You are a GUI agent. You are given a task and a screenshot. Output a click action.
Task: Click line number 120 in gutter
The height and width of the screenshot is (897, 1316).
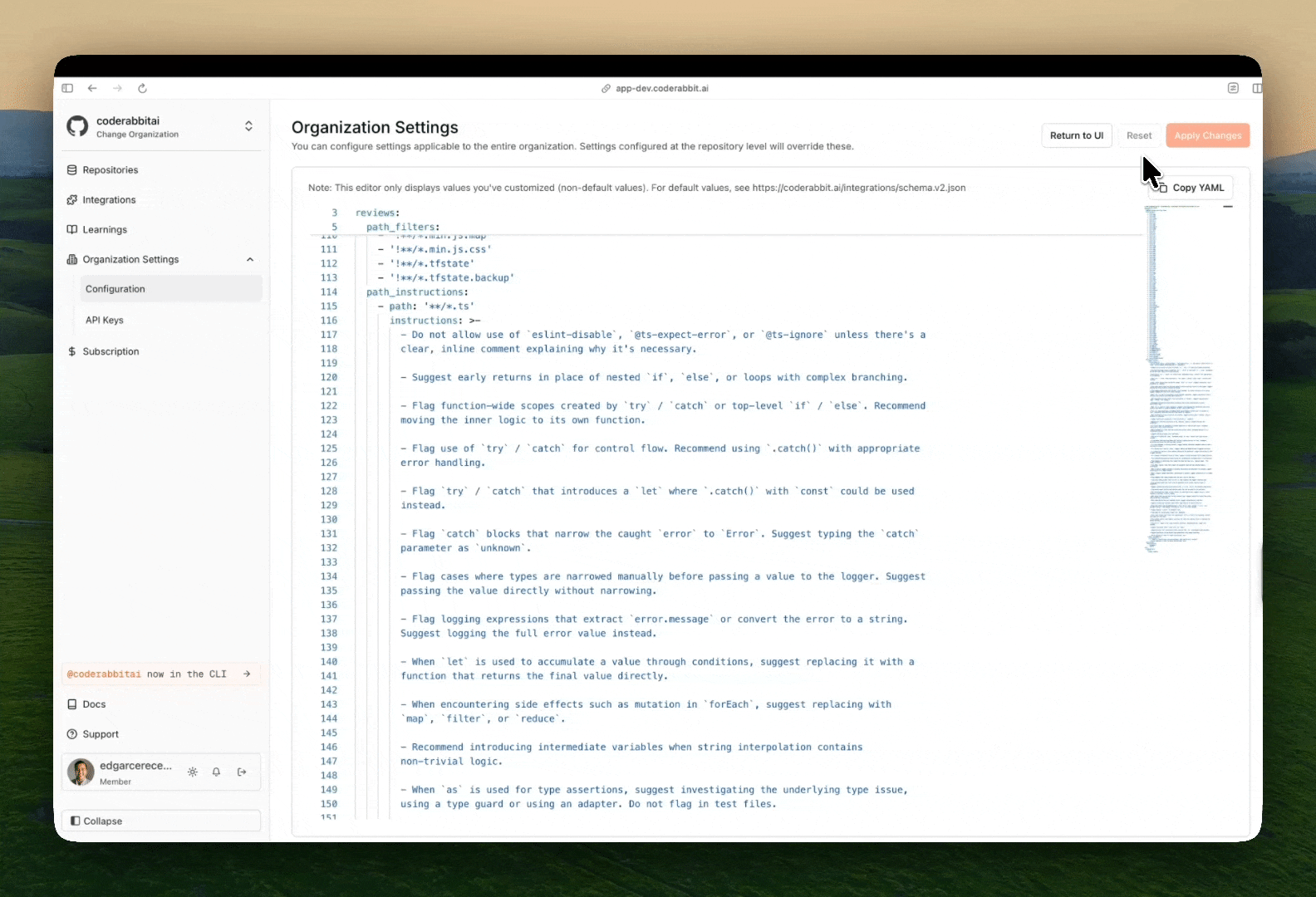(x=329, y=378)
